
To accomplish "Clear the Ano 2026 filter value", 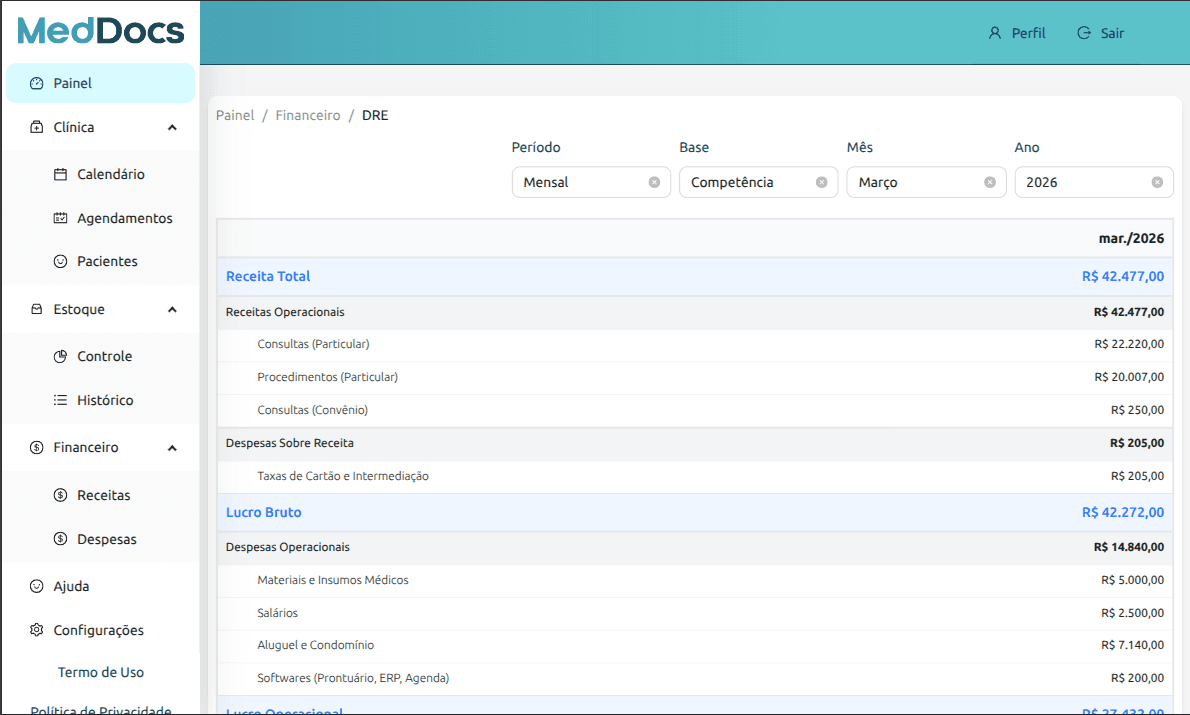I will tap(1157, 182).
